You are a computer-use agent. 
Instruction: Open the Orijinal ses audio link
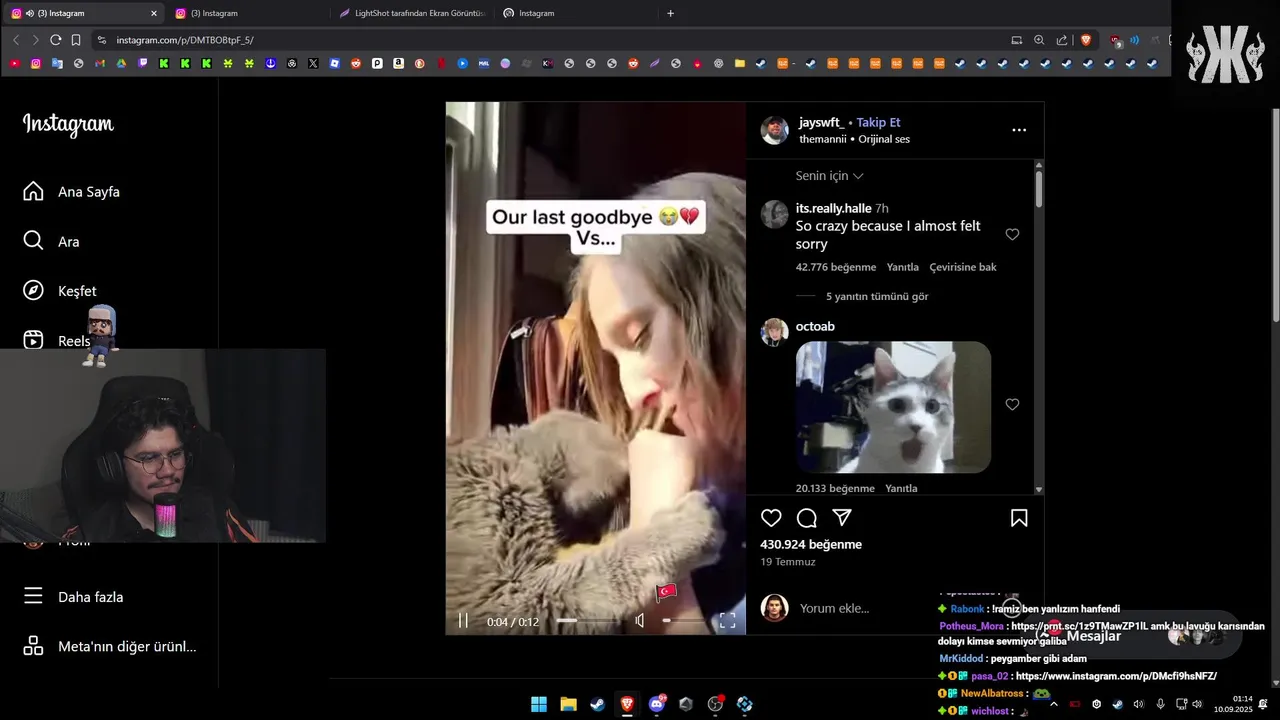pos(884,139)
